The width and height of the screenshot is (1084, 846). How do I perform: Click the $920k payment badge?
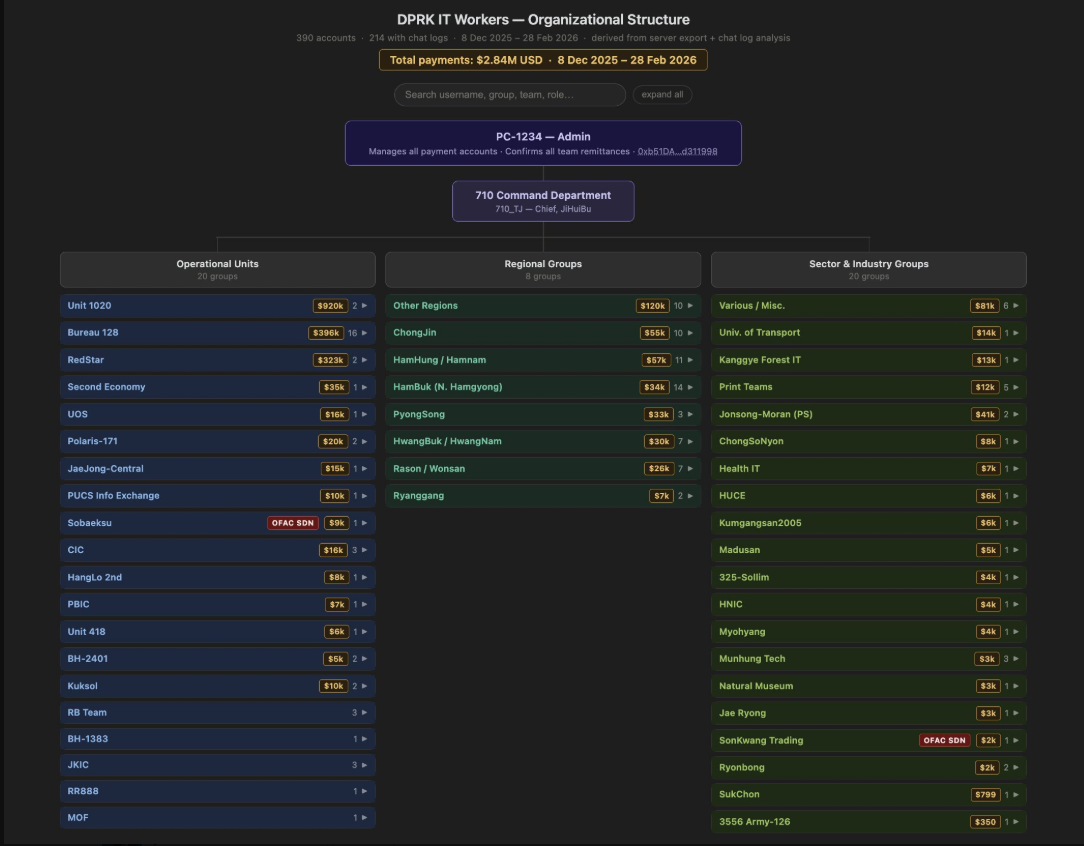pyautogui.click(x=330, y=306)
